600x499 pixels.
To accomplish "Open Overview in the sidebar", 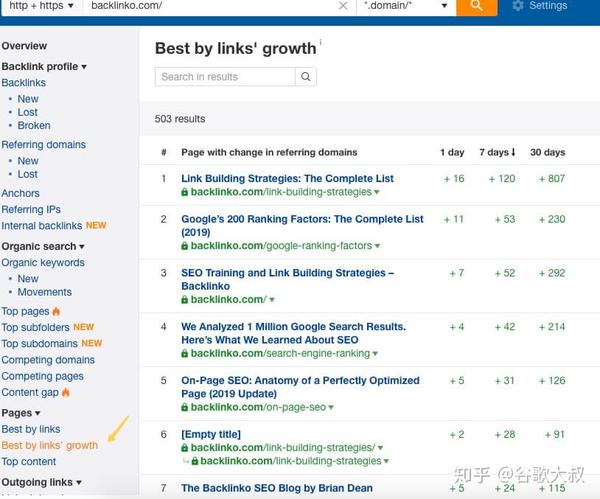I will [x=24, y=46].
